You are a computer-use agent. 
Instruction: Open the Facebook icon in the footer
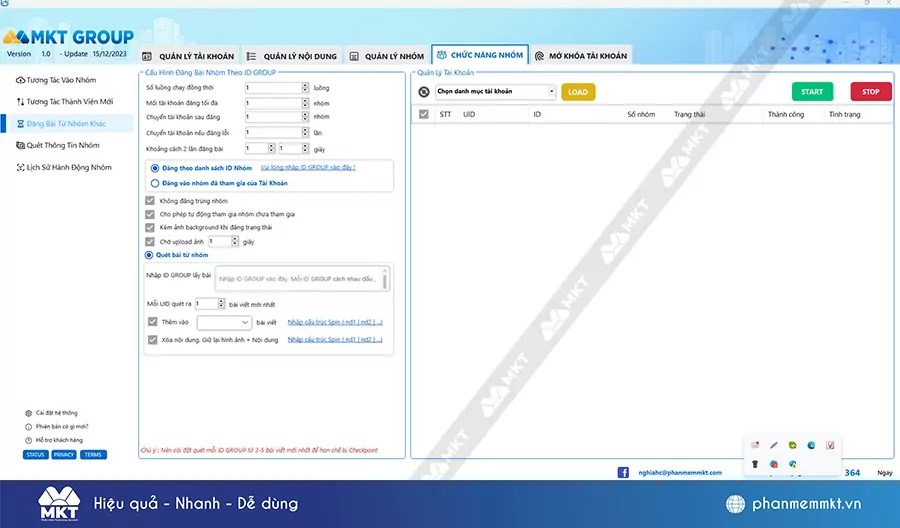(x=623, y=472)
